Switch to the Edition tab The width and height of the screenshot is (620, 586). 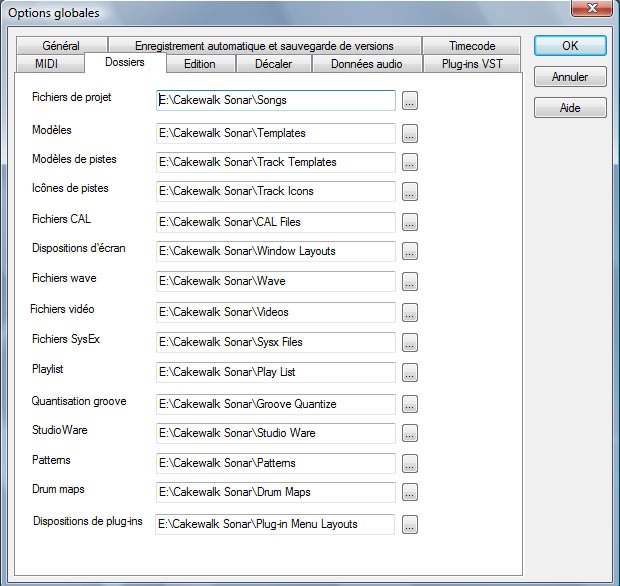200,64
